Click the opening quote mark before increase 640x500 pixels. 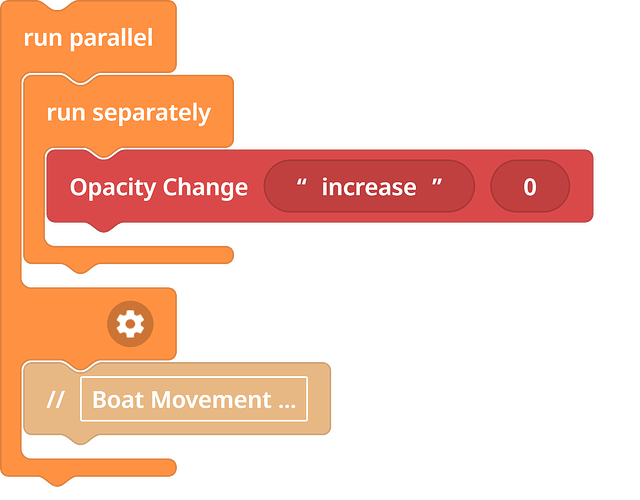pos(300,187)
